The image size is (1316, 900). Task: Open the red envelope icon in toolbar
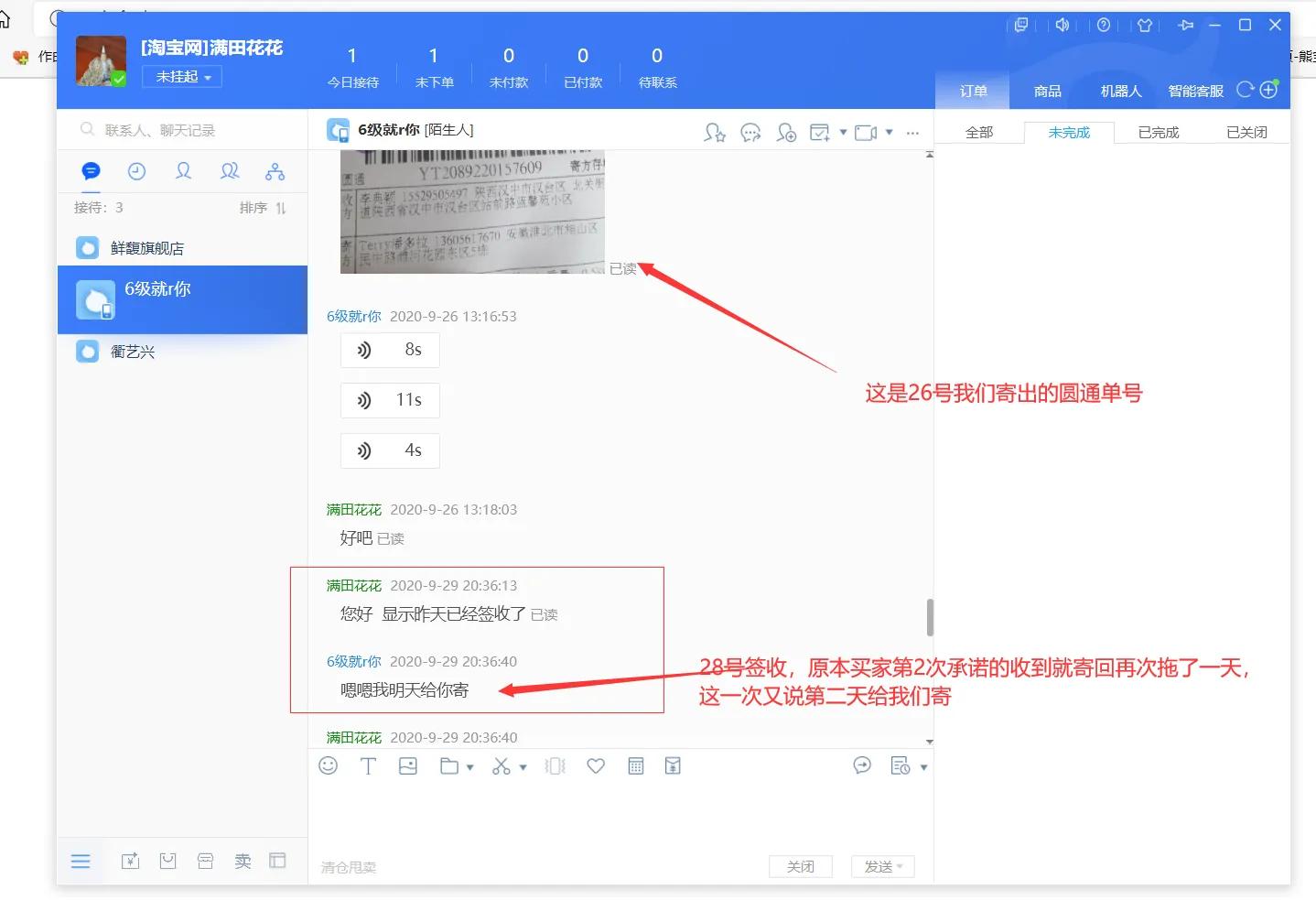pyautogui.click(x=673, y=765)
